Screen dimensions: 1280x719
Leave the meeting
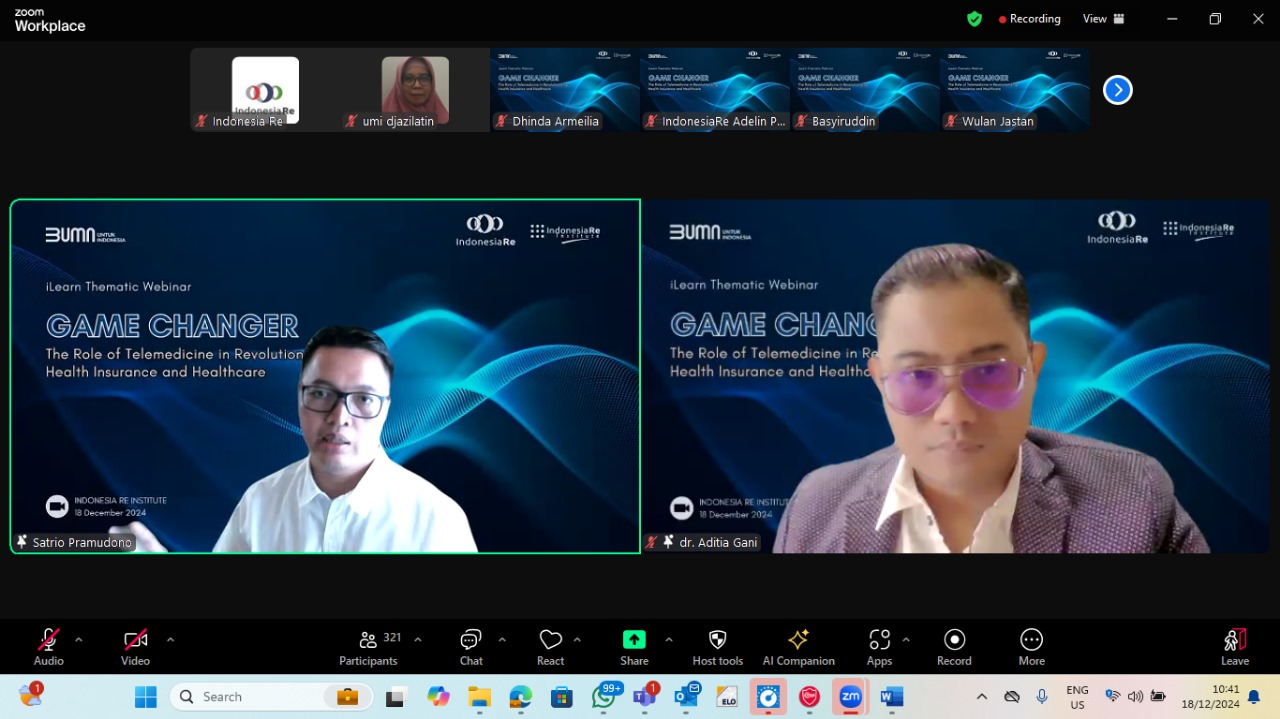point(1235,647)
